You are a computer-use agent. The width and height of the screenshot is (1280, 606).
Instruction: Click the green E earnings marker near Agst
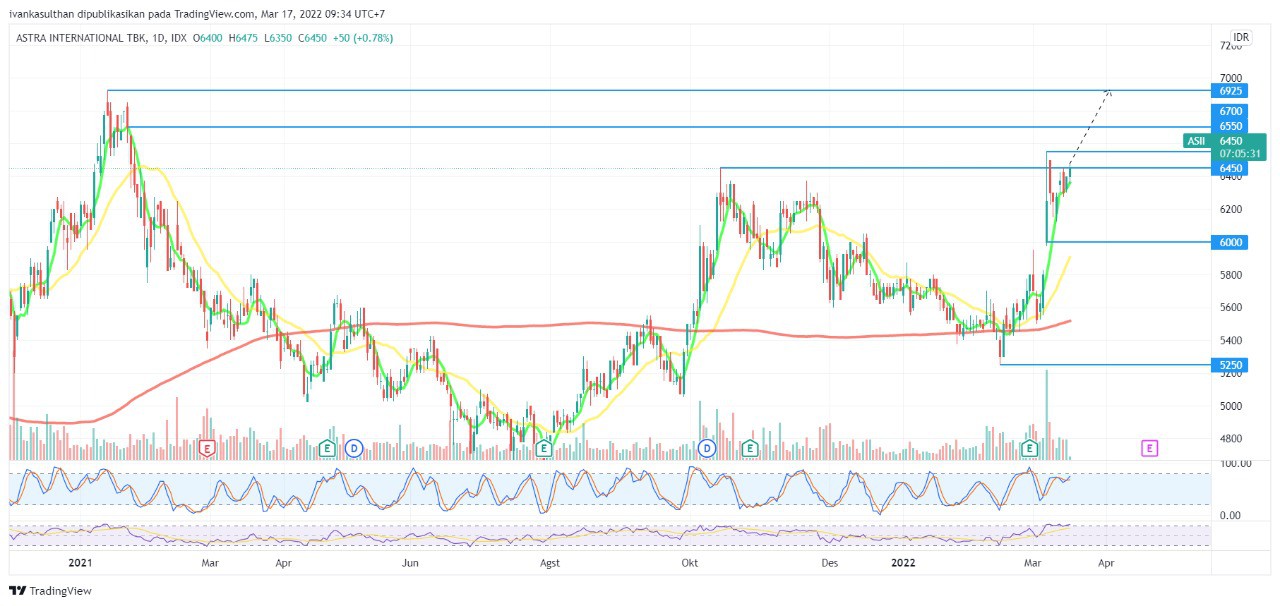pyautogui.click(x=544, y=448)
